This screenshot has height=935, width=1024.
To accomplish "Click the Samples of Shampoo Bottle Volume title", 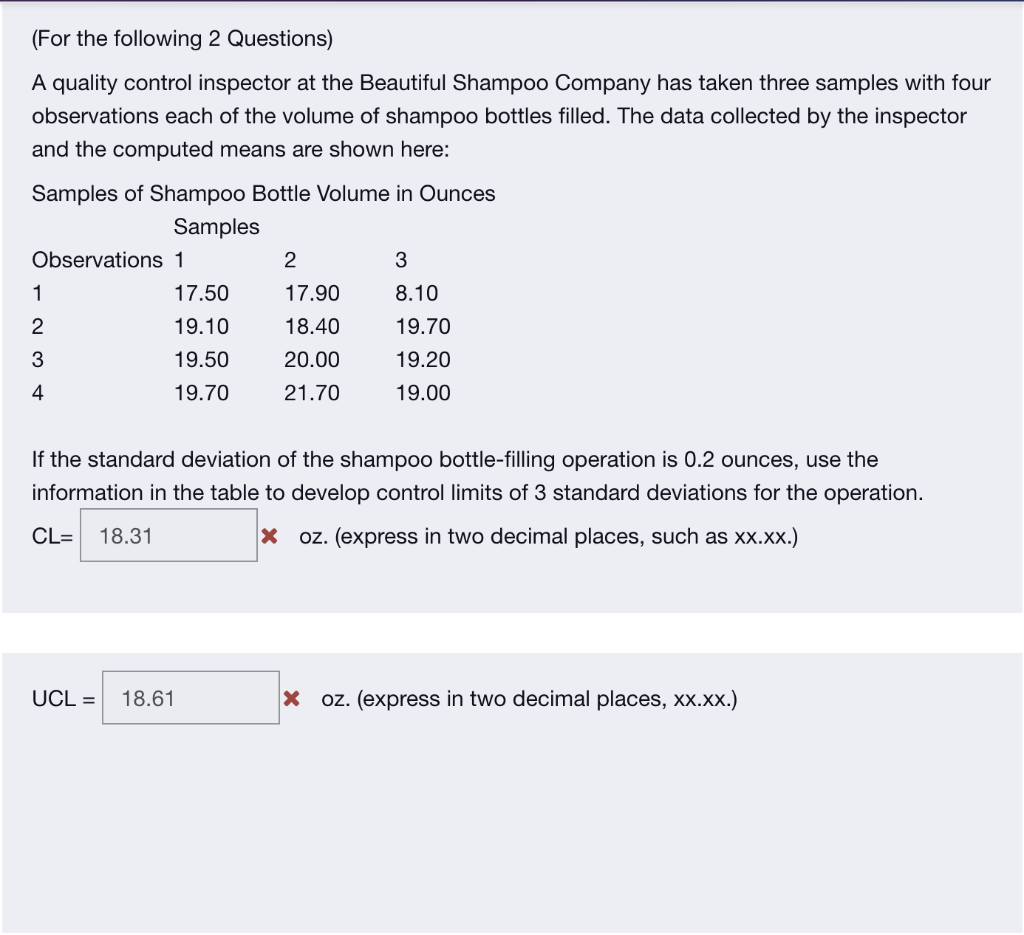I will click(263, 193).
